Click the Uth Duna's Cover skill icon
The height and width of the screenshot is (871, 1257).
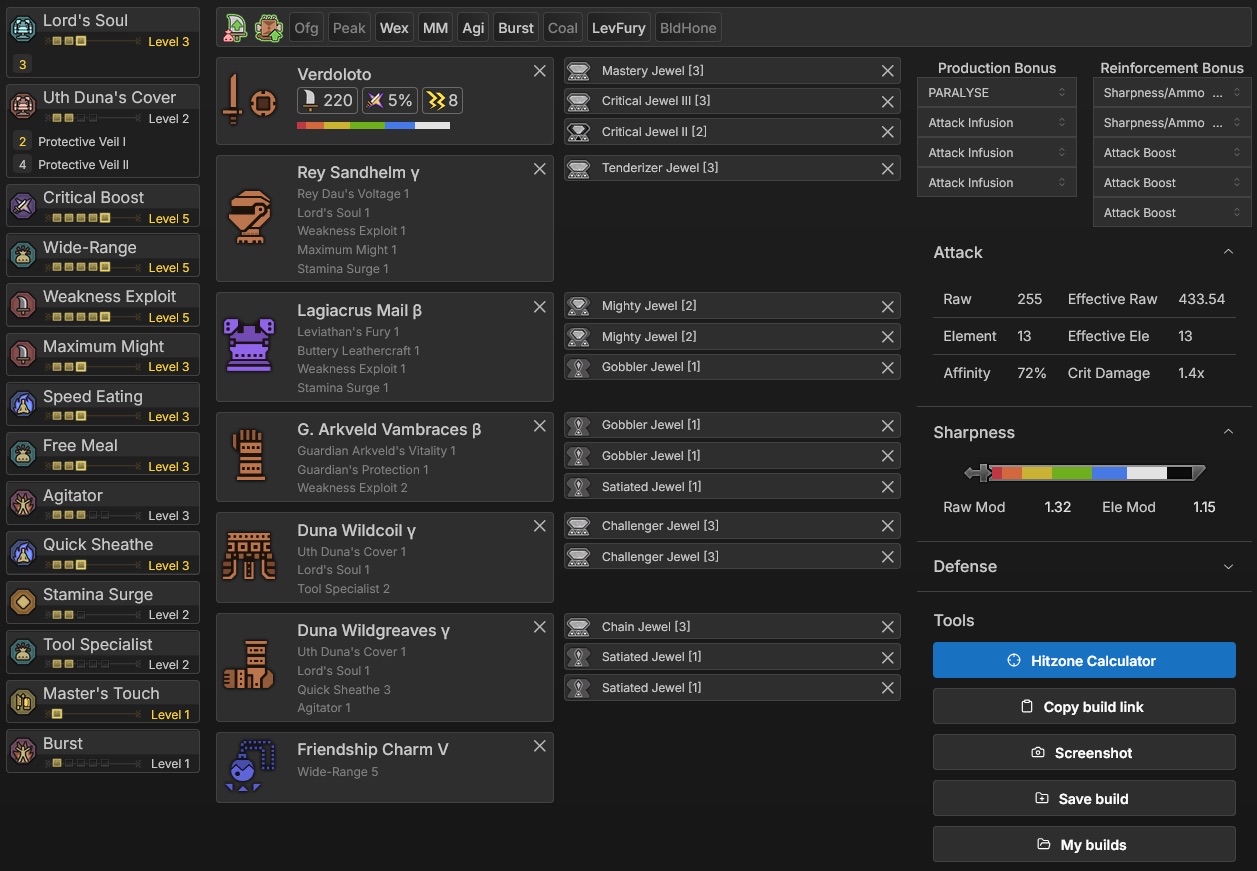22,106
